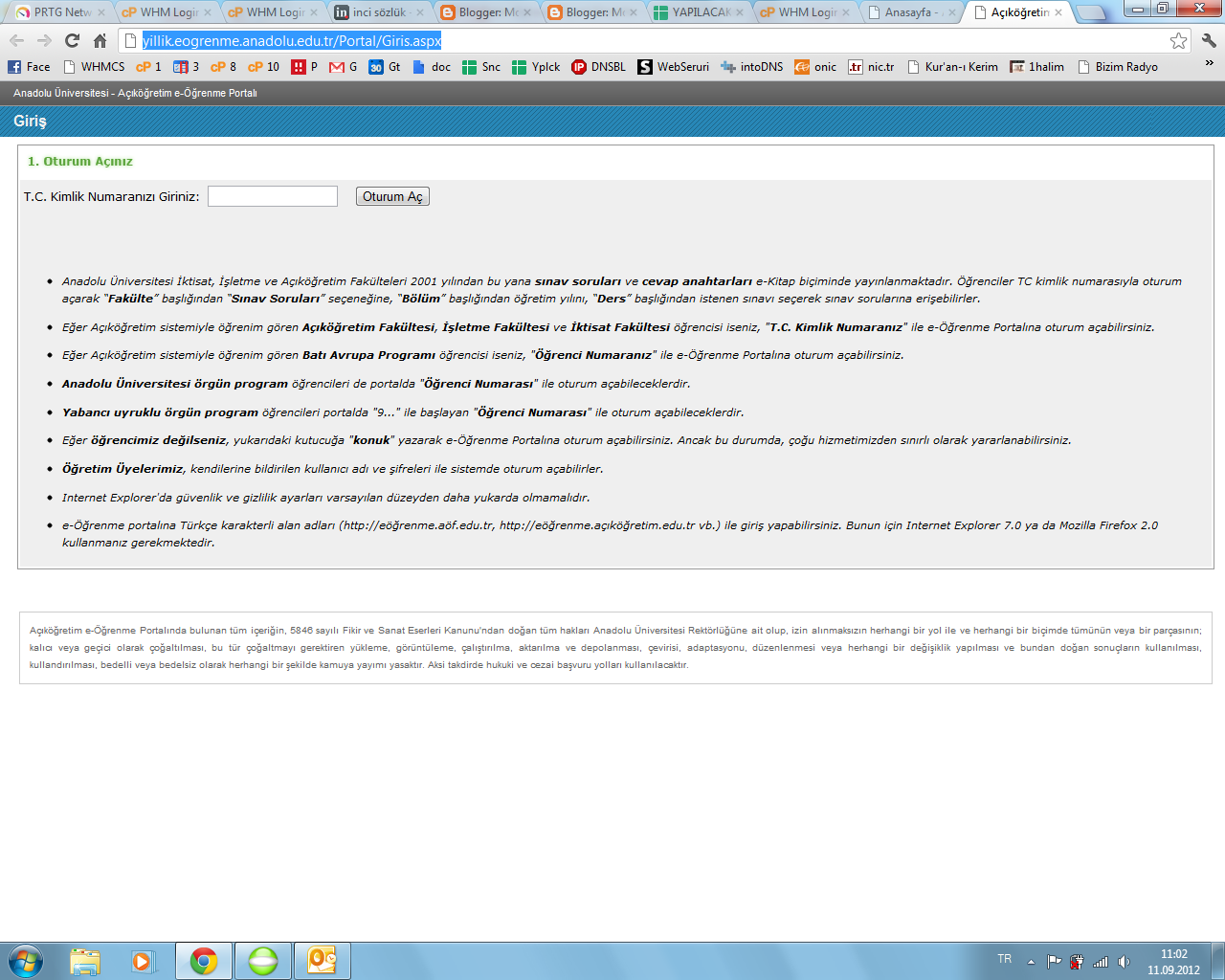
Task: Launch Windows Media Player from the taskbar
Action: click(144, 961)
